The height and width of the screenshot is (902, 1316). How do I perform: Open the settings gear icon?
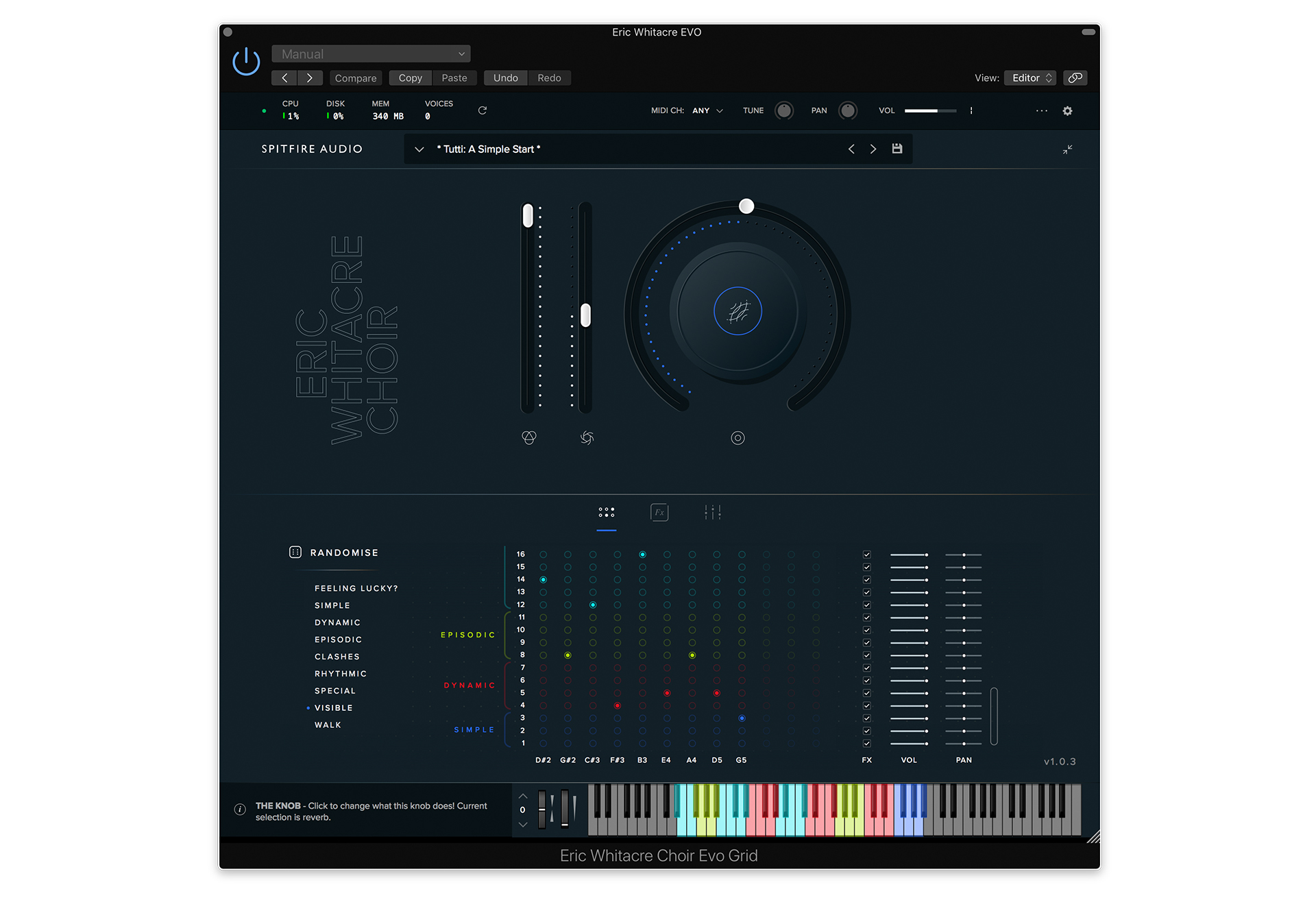[1067, 111]
